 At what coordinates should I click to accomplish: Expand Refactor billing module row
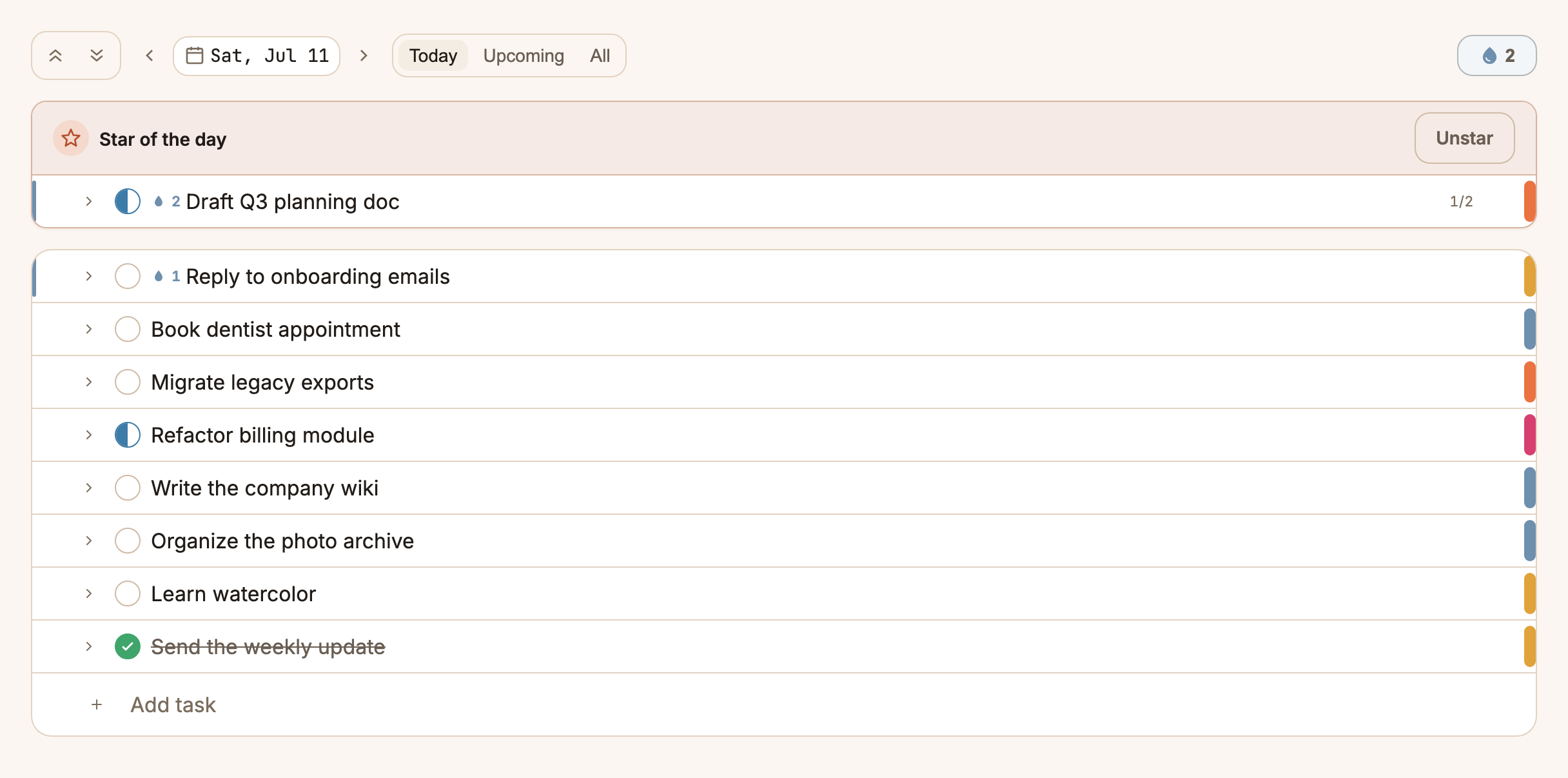pos(89,435)
